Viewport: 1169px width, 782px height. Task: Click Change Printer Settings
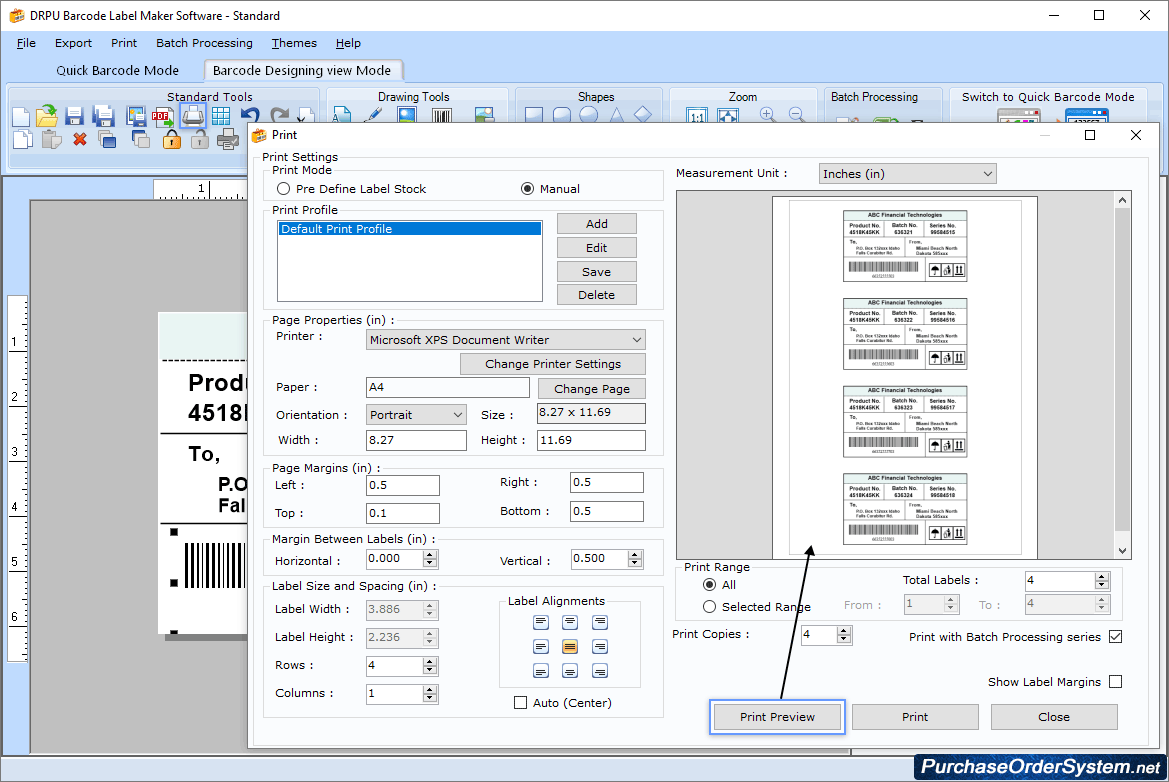coord(552,363)
